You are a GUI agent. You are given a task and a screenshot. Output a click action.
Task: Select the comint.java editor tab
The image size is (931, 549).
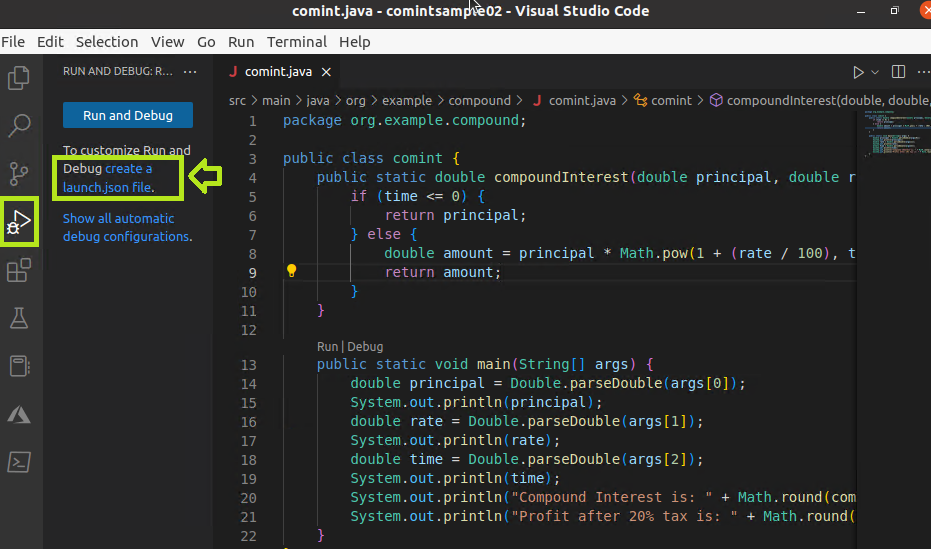(x=278, y=72)
